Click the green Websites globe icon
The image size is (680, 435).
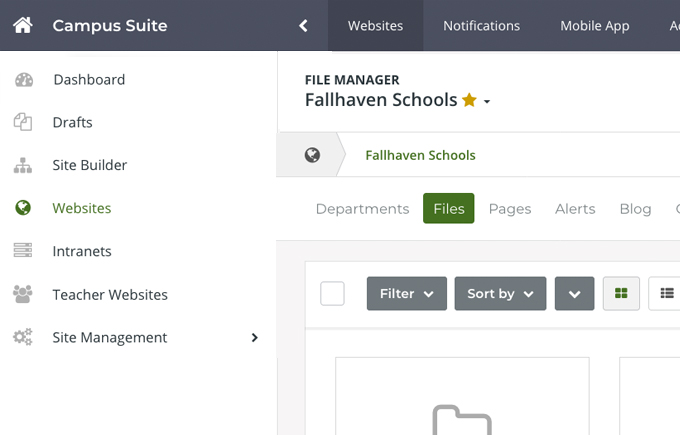tap(23, 208)
